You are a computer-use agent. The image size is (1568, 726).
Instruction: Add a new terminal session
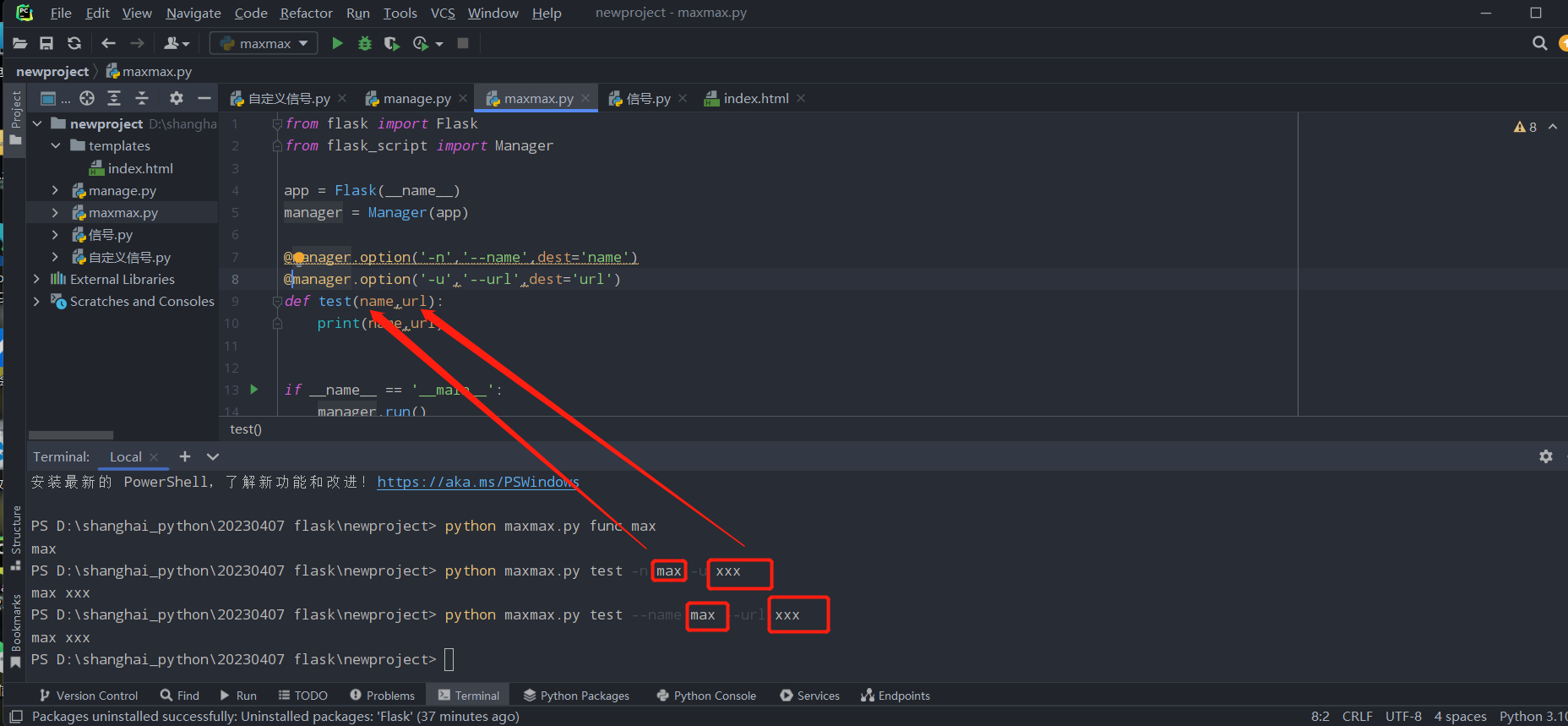[185, 456]
